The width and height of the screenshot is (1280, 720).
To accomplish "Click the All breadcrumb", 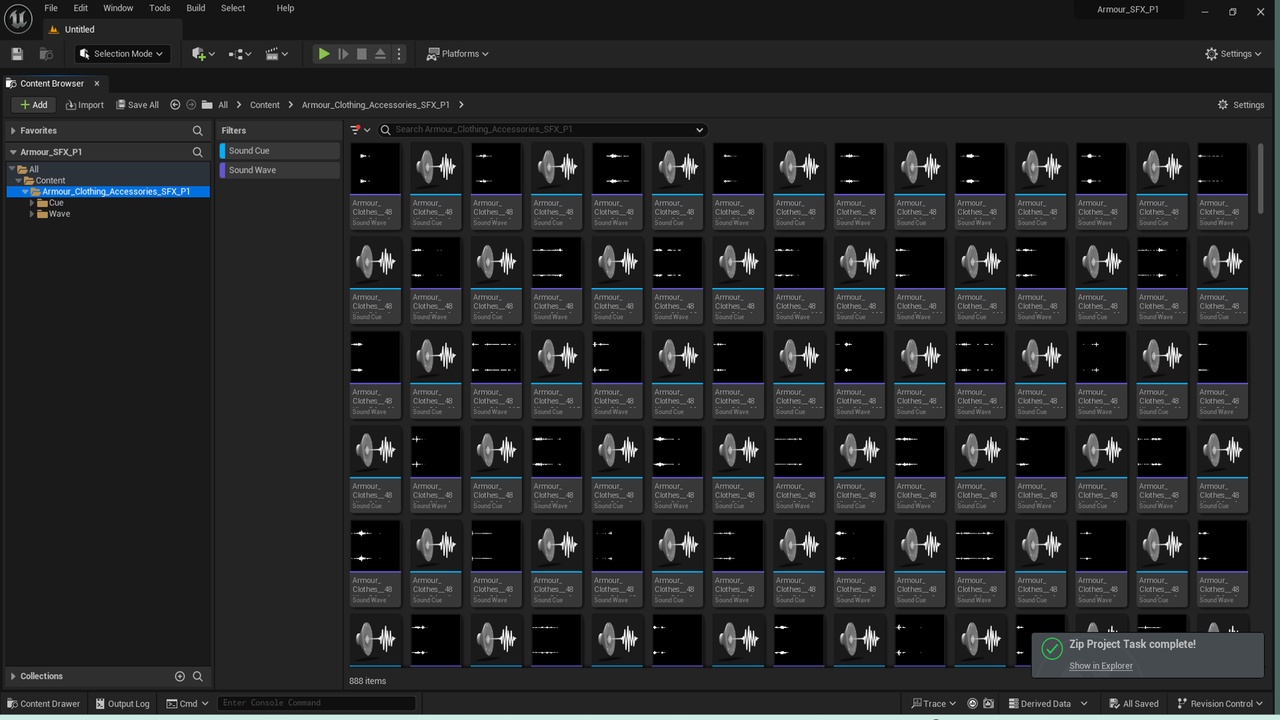I will [223, 104].
